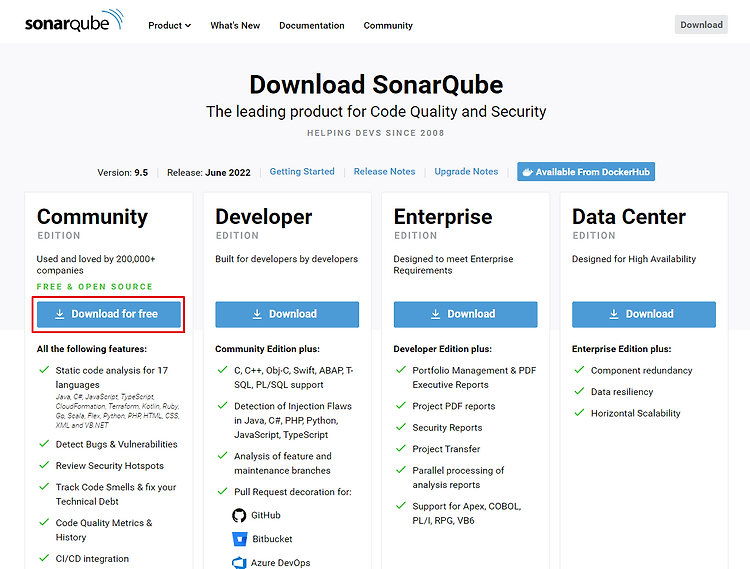
Task: Click checkmark beside Pull Request decoration
Action: [222, 491]
